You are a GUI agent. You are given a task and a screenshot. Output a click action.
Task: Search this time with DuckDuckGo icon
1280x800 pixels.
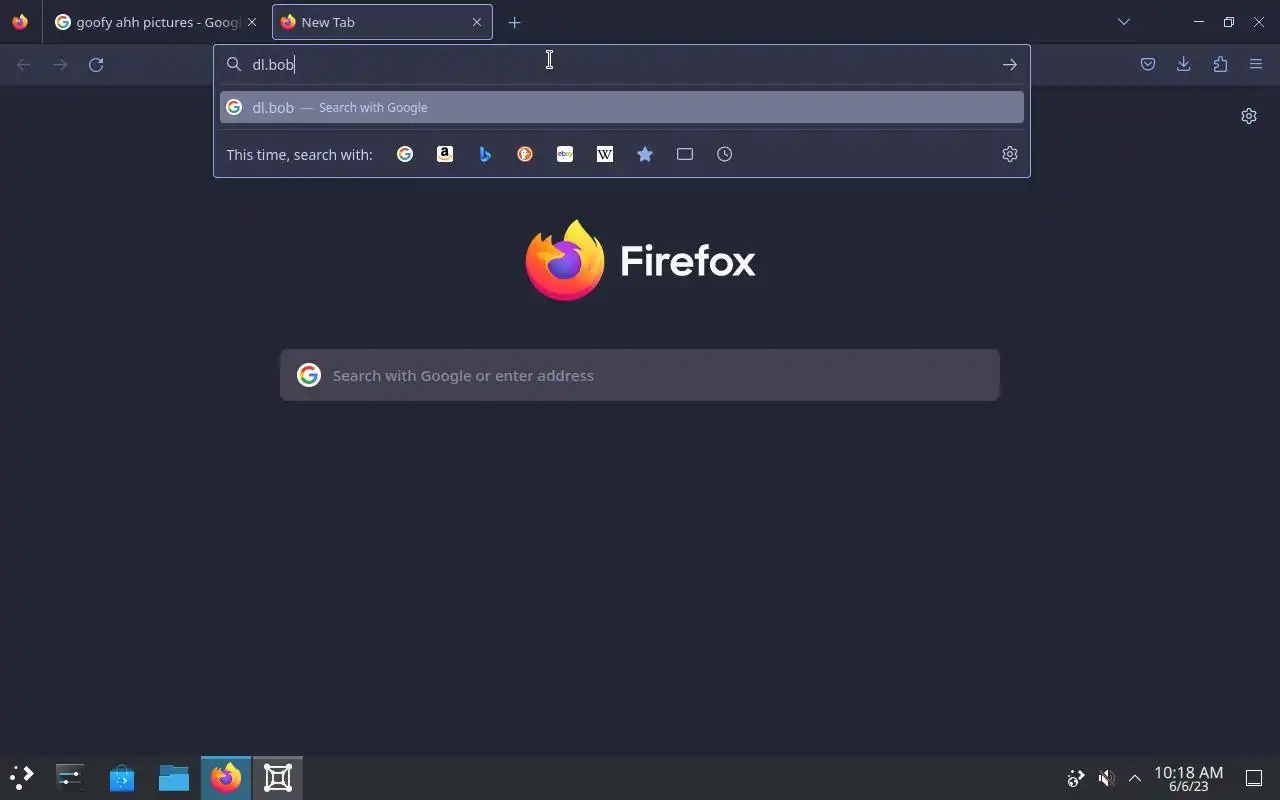click(525, 154)
